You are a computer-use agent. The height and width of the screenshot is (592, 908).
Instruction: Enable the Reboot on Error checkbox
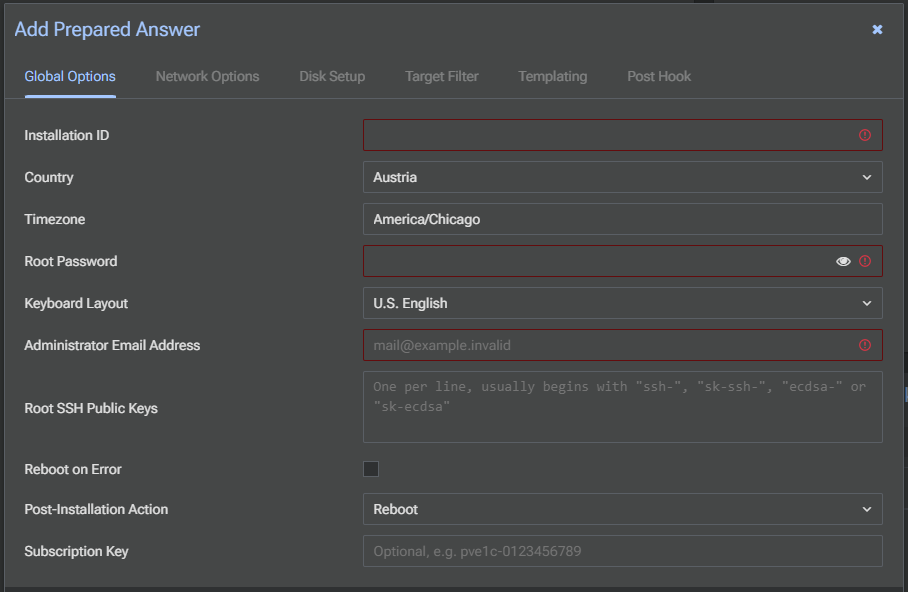click(x=371, y=469)
